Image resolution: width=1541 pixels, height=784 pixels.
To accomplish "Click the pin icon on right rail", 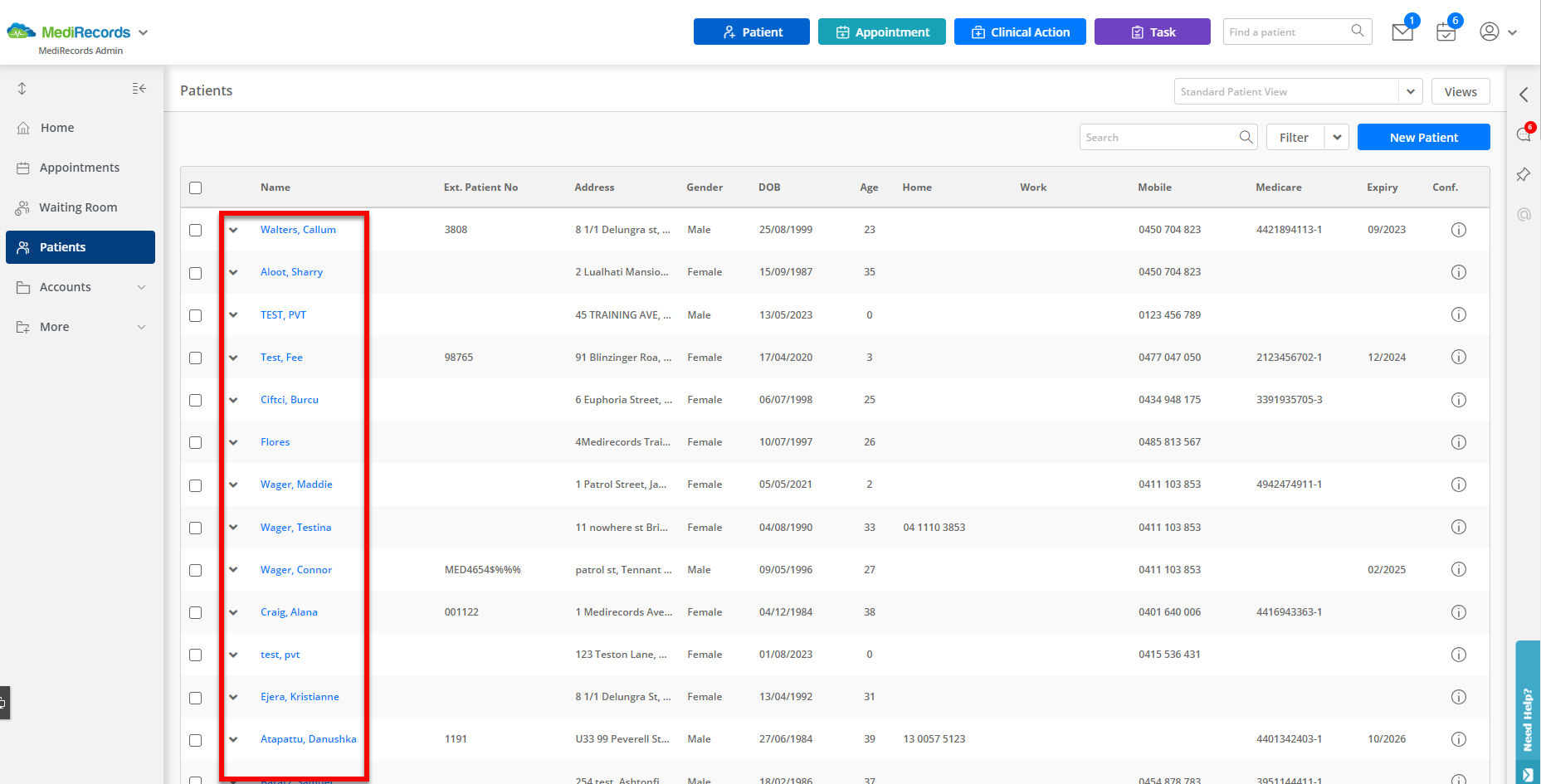I will (x=1524, y=174).
